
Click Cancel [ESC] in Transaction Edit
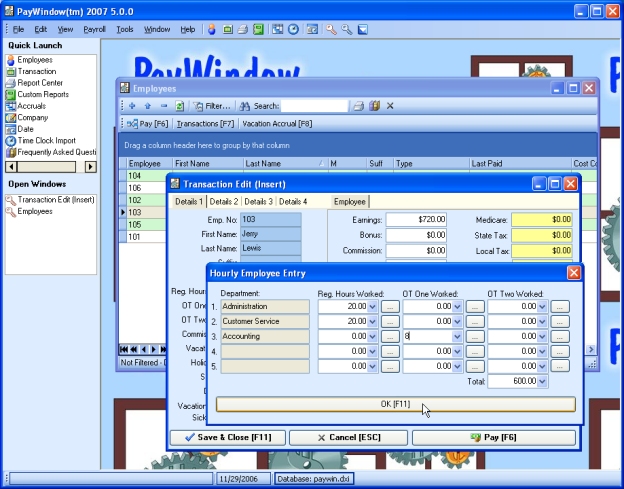pos(348,438)
